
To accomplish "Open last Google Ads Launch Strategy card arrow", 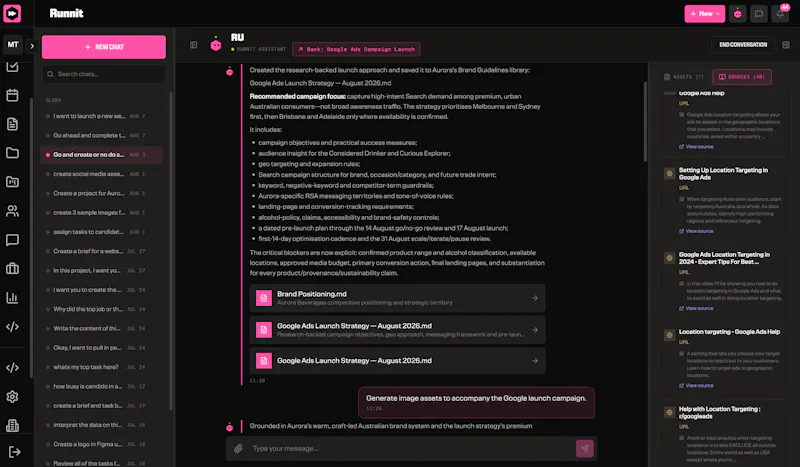I will click(535, 361).
